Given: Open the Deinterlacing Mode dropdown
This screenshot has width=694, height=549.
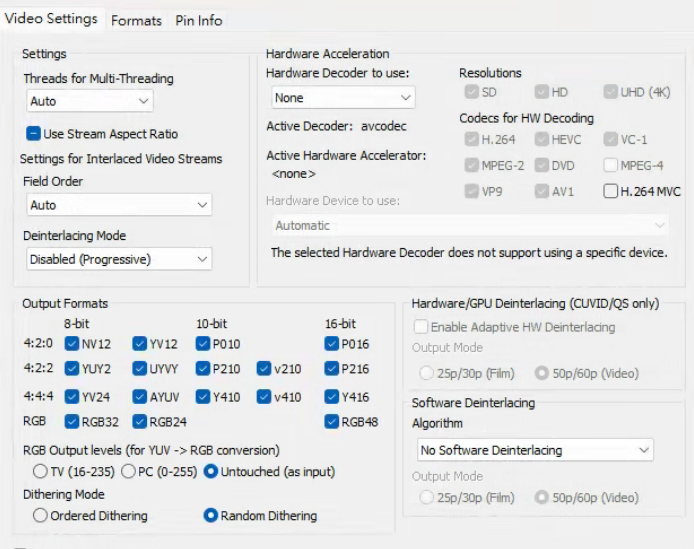Looking at the screenshot, I should point(119,259).
